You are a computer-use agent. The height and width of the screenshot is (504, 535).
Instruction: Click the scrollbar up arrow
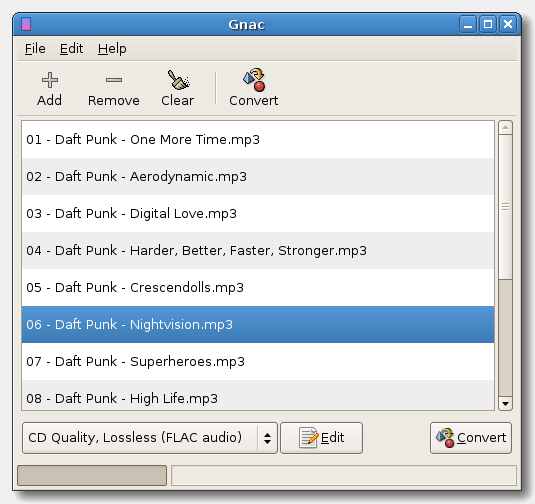click(505, 128)
